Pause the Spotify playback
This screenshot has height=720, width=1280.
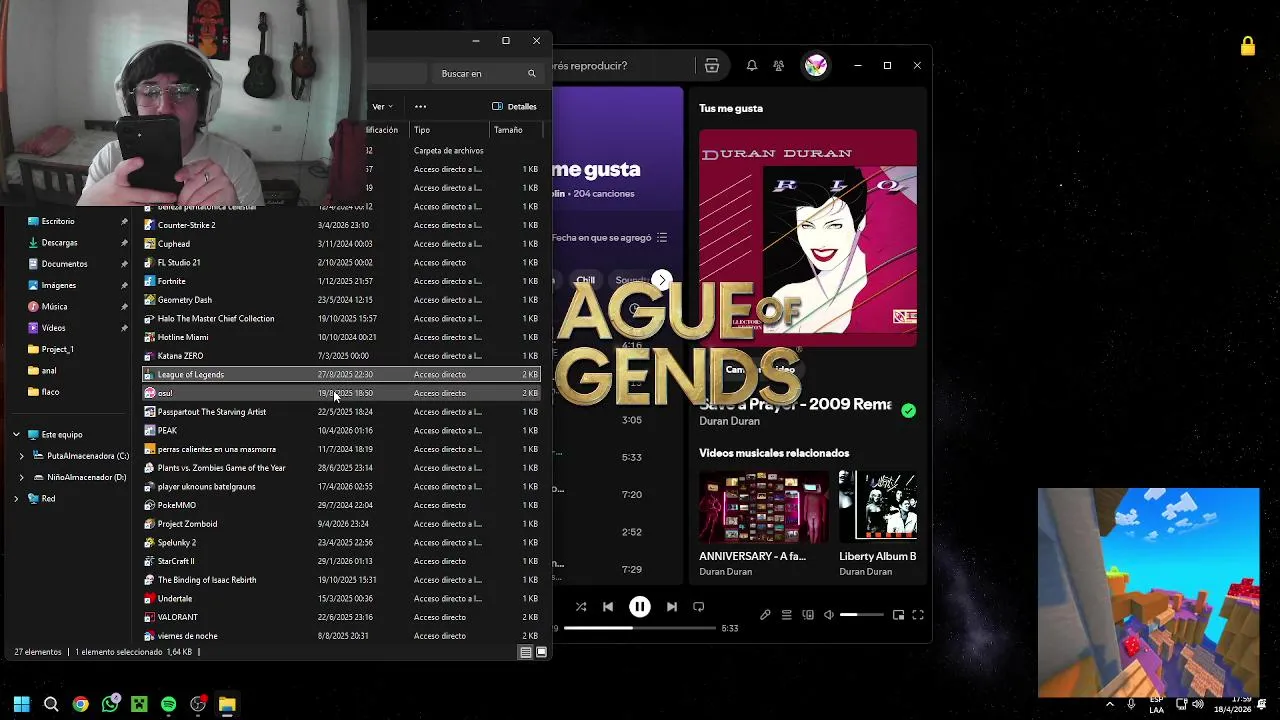(640, 607)
